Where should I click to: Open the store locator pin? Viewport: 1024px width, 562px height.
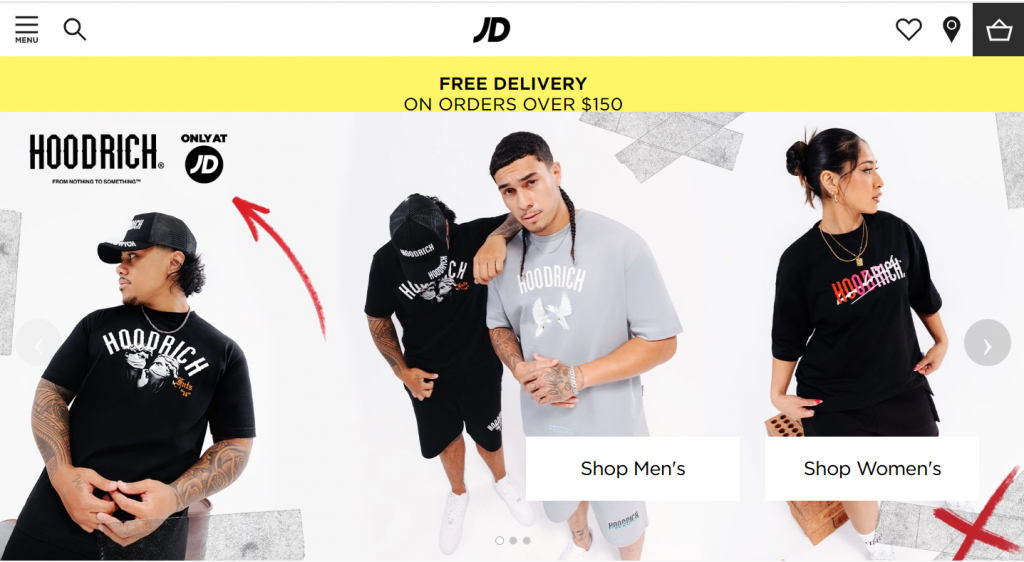952,29
